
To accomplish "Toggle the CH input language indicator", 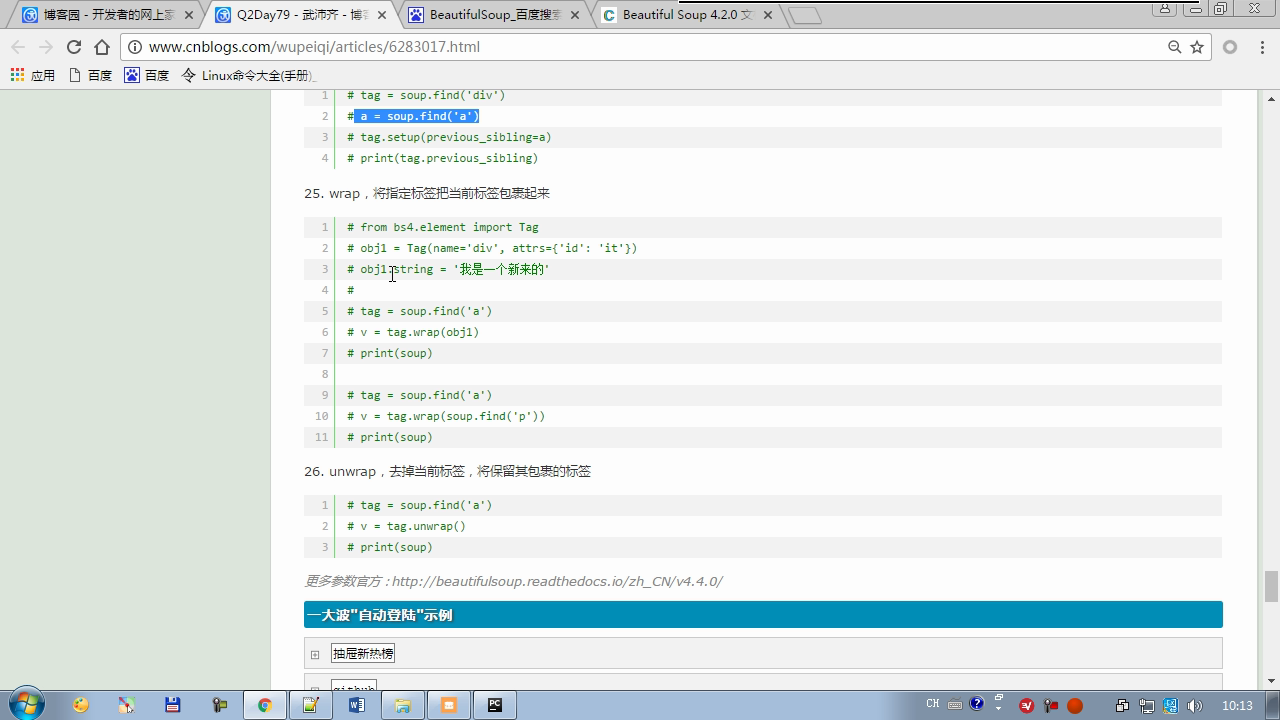I will 932,704.
